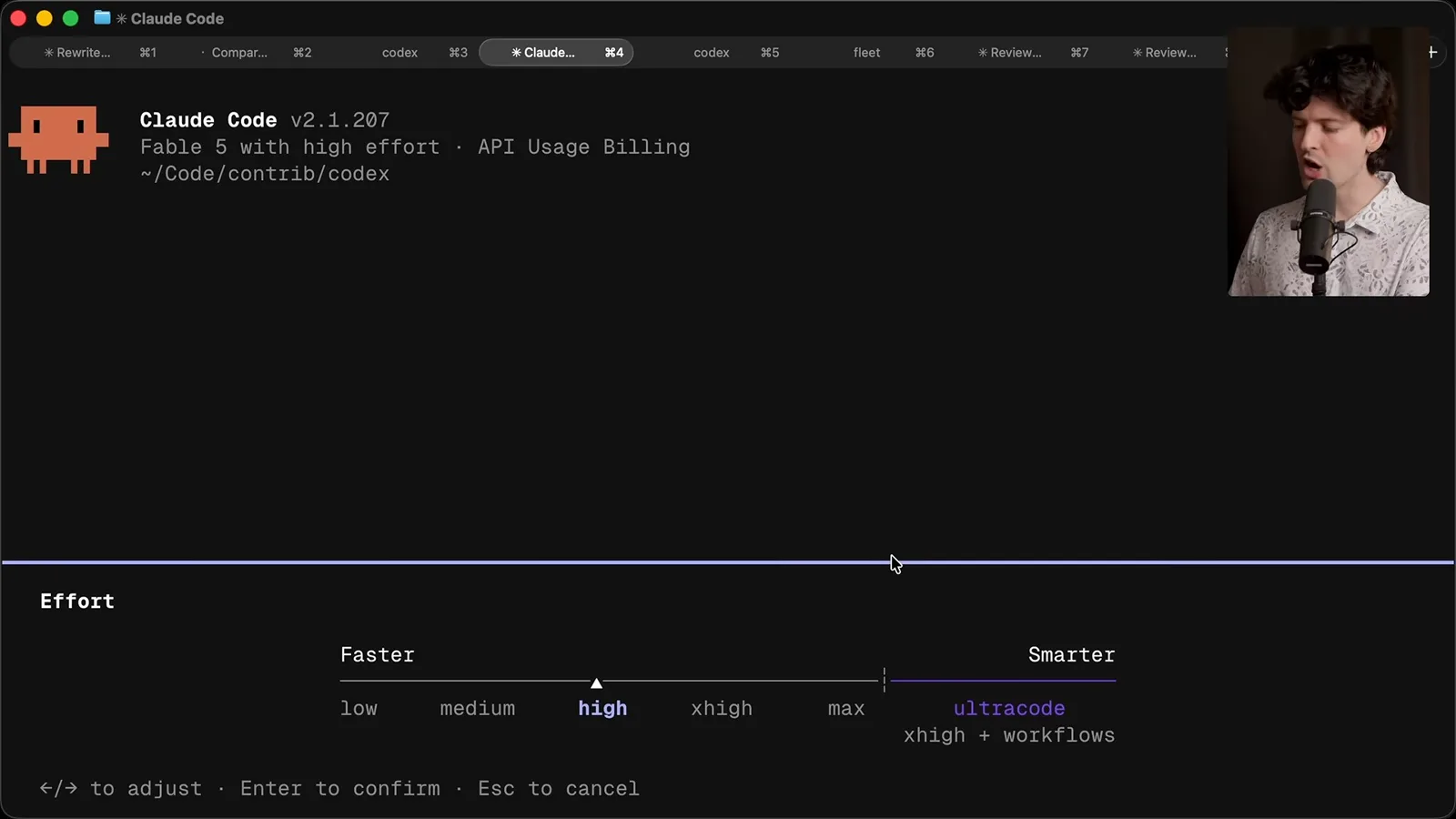
Task: Click the "Esc to cancel" hint
Action: point(559,789)
